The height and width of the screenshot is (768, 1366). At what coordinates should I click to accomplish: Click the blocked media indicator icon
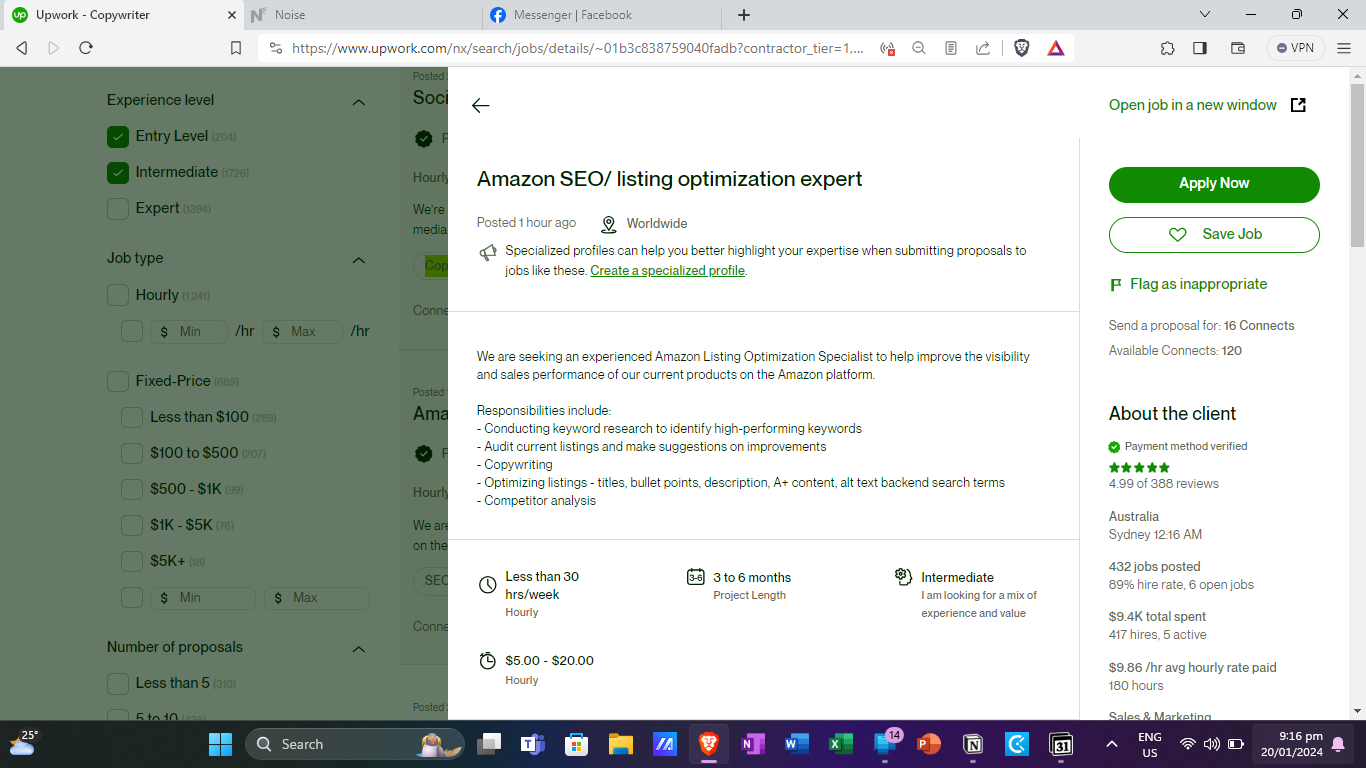887,47
